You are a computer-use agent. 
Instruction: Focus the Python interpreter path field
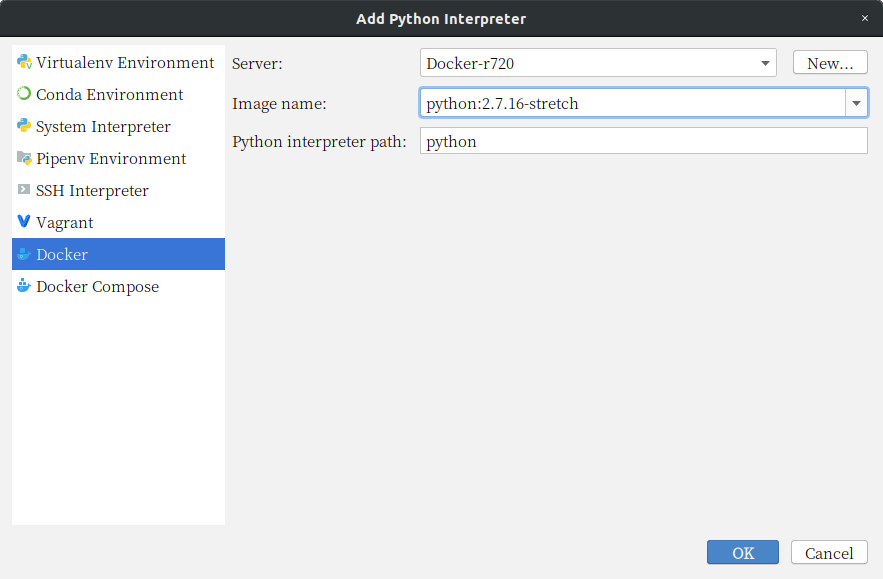pos(644,141)
